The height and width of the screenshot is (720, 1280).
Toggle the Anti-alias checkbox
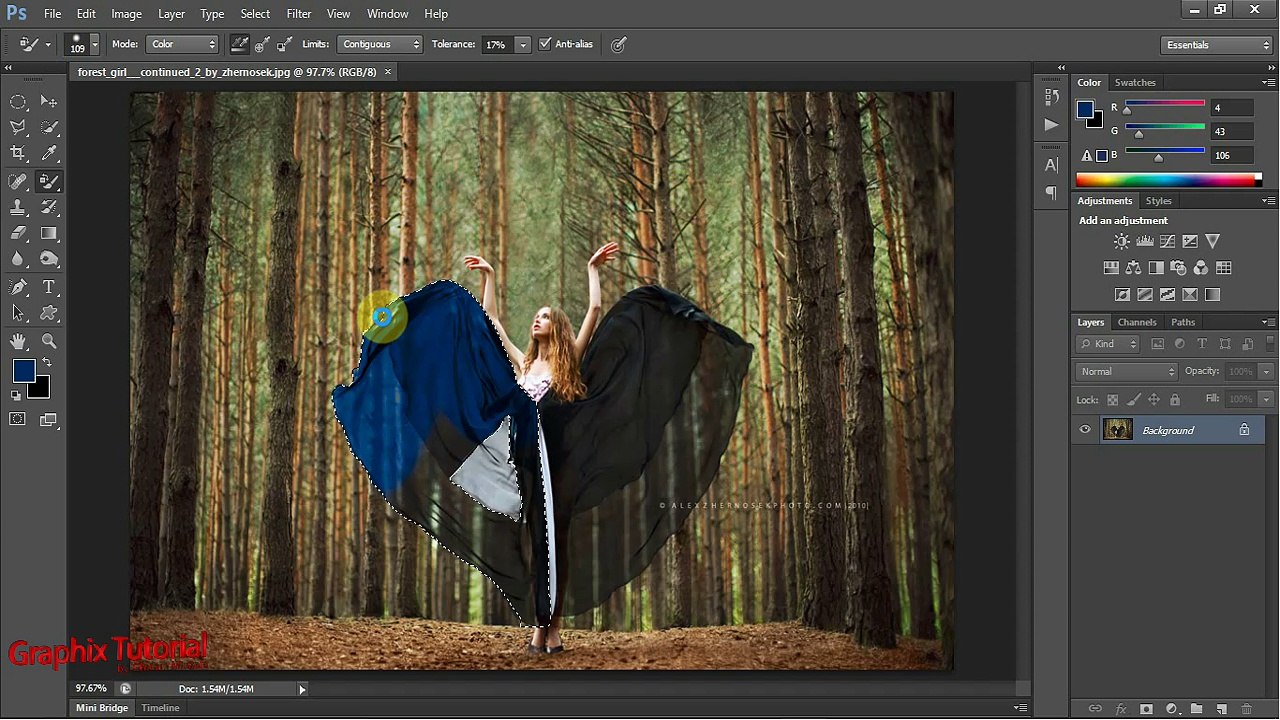pyautogui.click(x=545, y=44)
